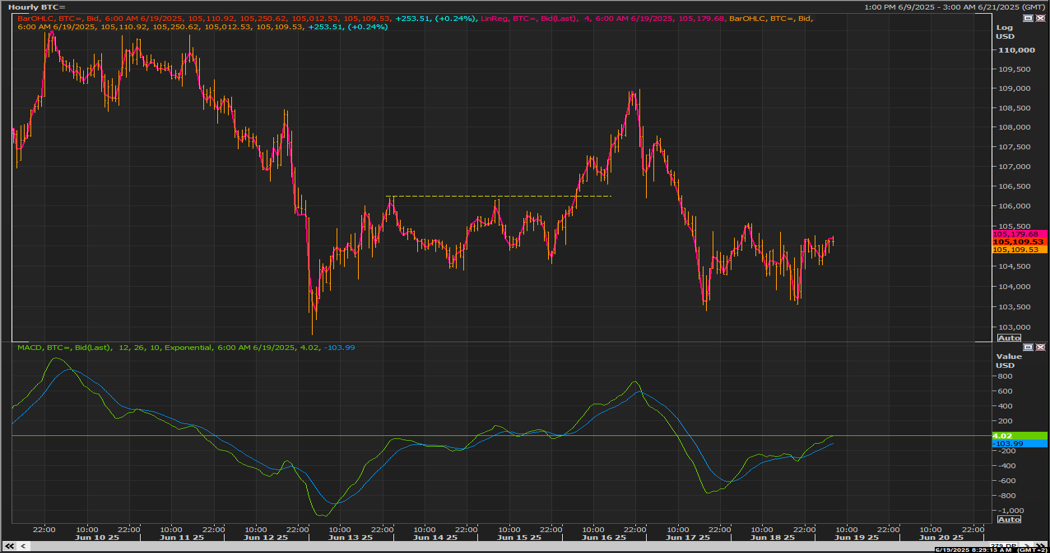Screen dimensions: 1050x553
Task: Click the Jun 20 25 date label
Action: [941, 538]
